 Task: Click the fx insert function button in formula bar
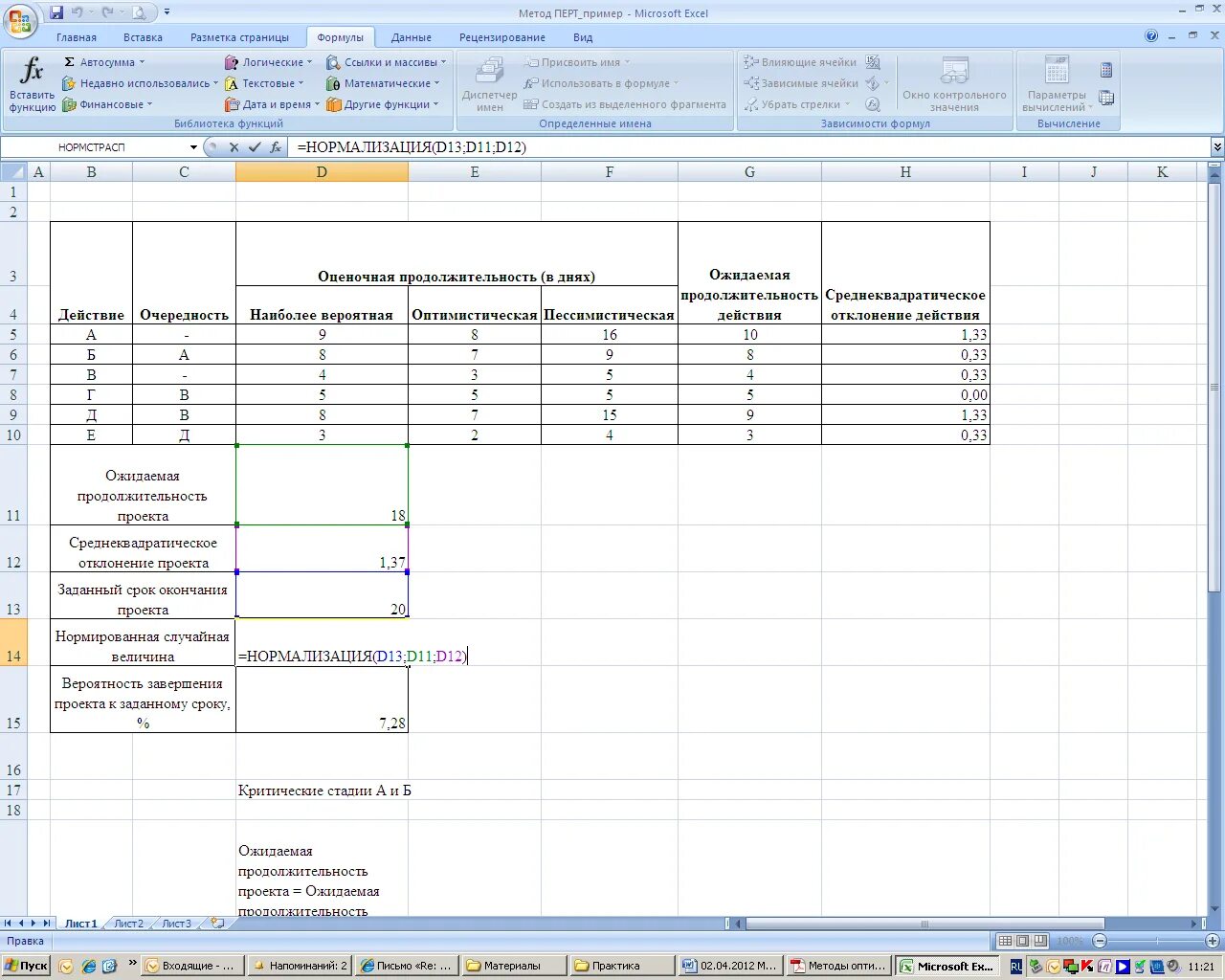tap(276, 147)
